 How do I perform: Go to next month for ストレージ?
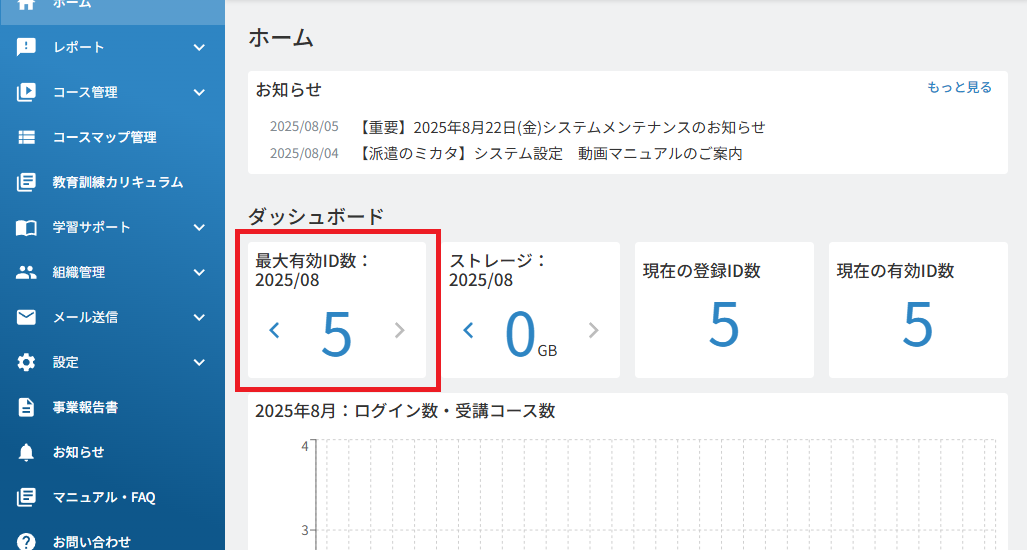coord(593,331)
